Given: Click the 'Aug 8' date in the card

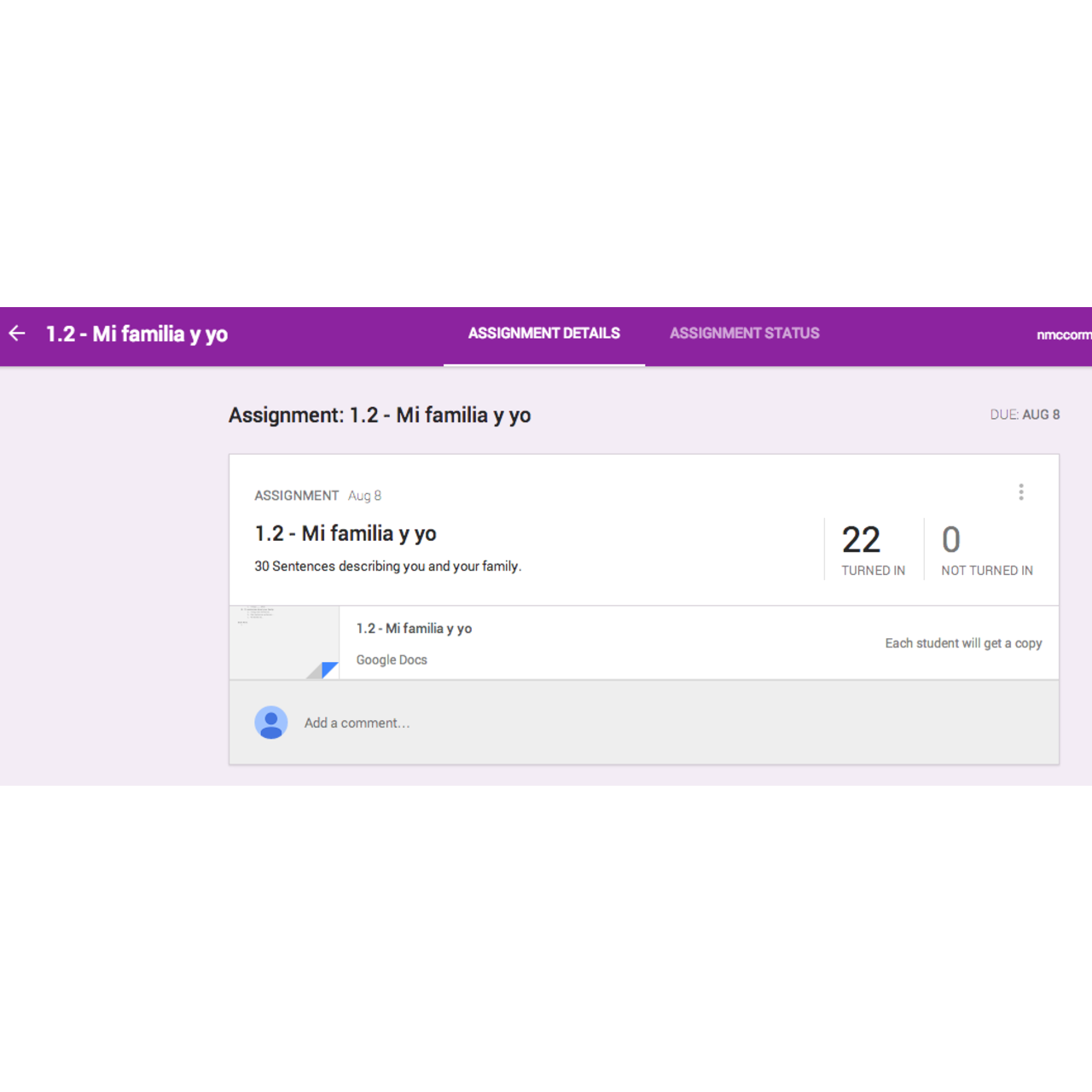Looking at the screenshot, I should [364, 496].
